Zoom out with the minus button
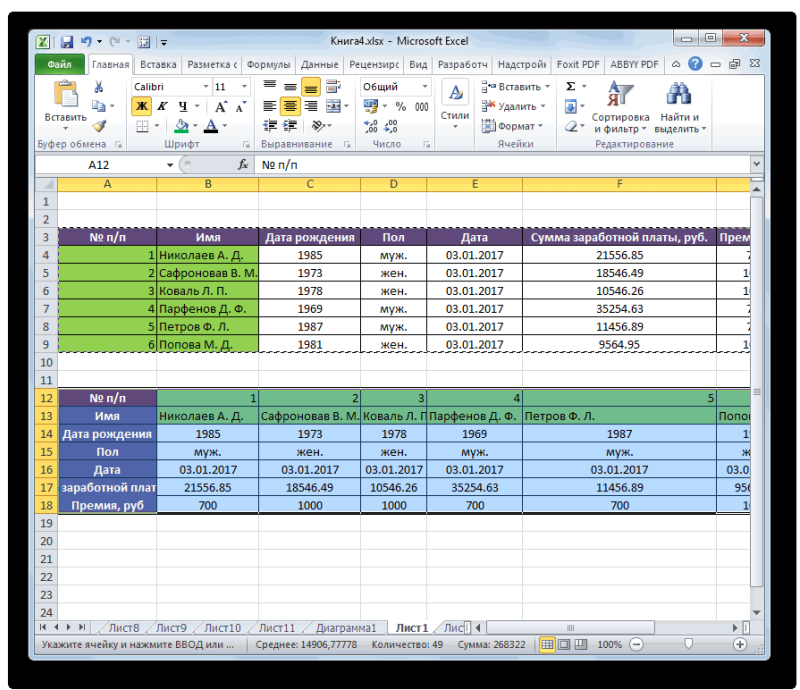 pos(636,645)
